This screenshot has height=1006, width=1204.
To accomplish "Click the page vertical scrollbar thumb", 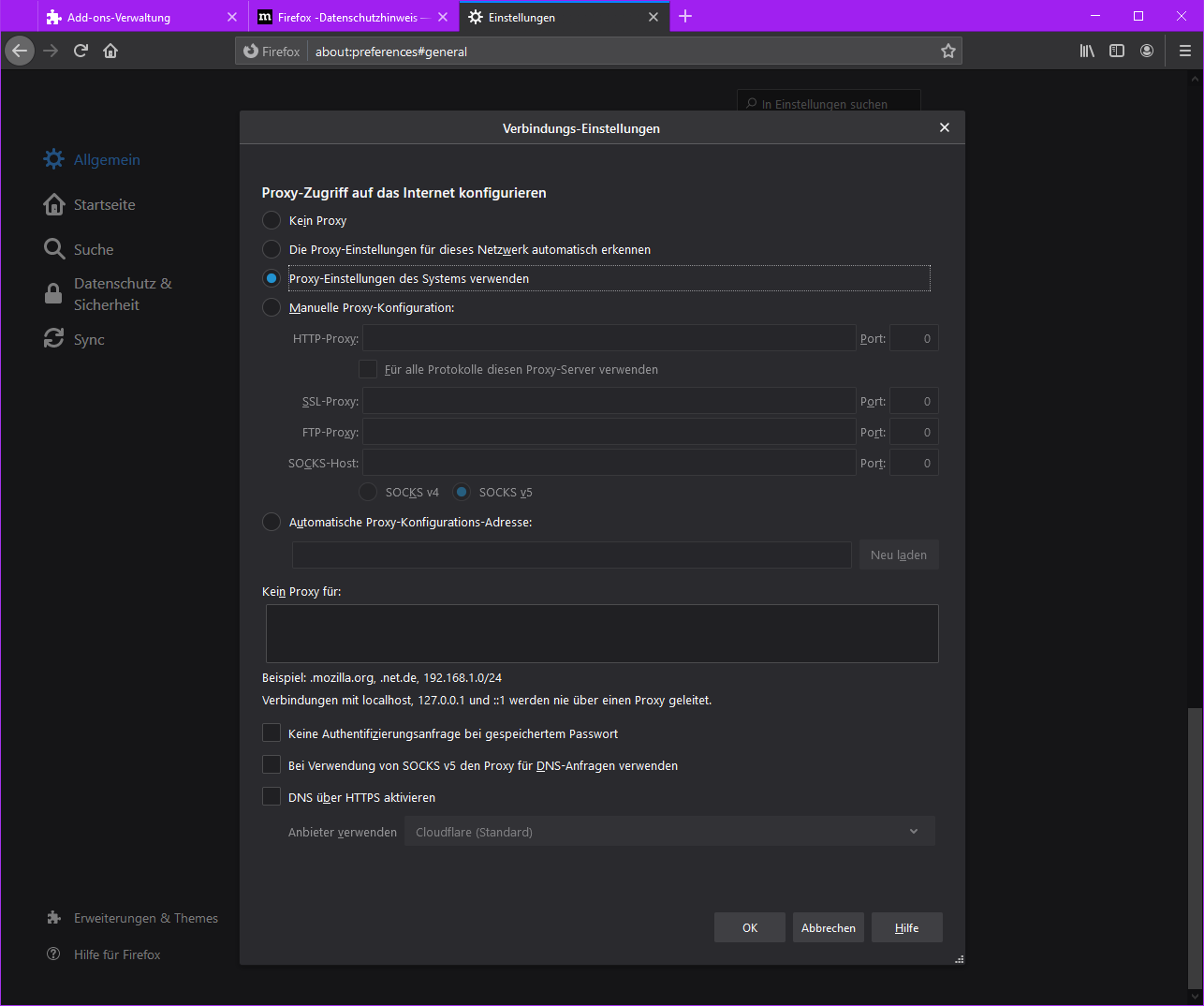I will tap(1194, 848).
